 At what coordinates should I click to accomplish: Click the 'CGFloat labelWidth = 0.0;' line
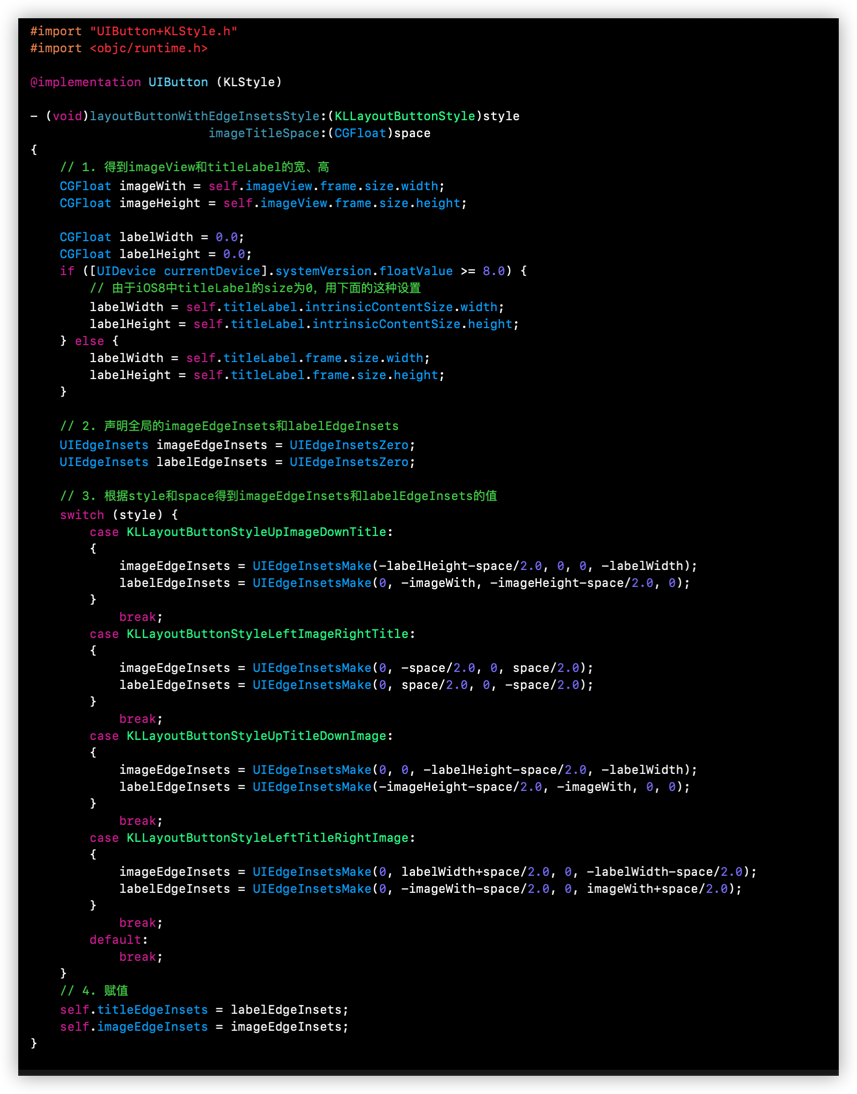coord(152,237)
